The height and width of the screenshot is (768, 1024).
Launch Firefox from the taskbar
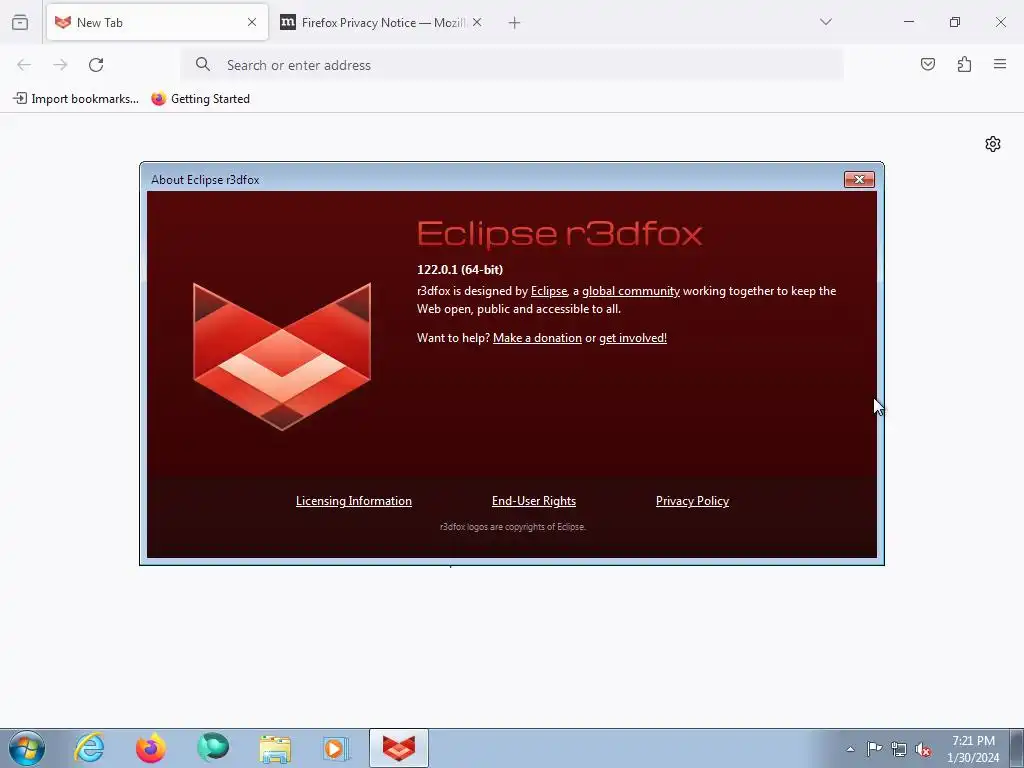pyautogui.click(x=151, y=748)
